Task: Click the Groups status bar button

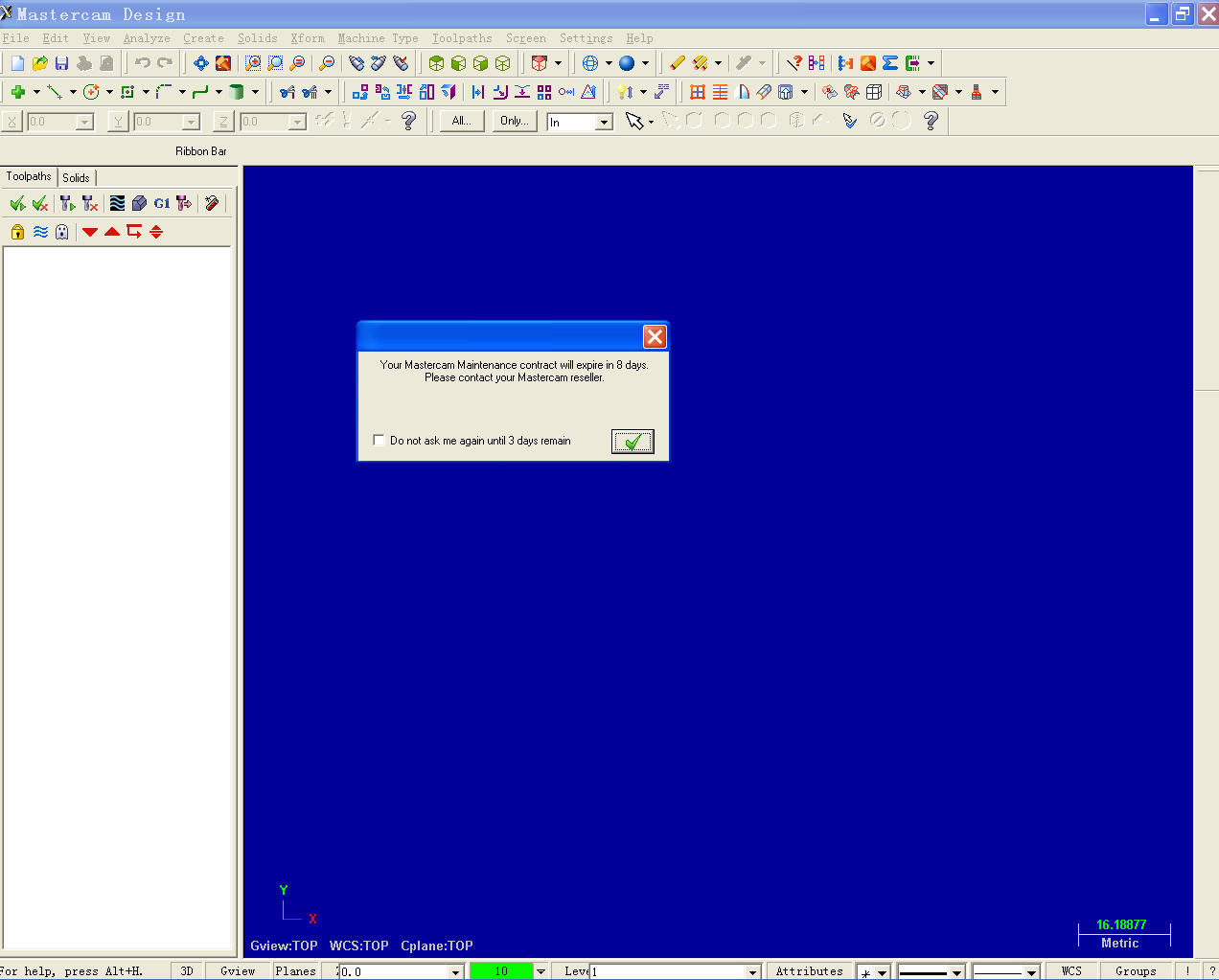Action: 1136,970
